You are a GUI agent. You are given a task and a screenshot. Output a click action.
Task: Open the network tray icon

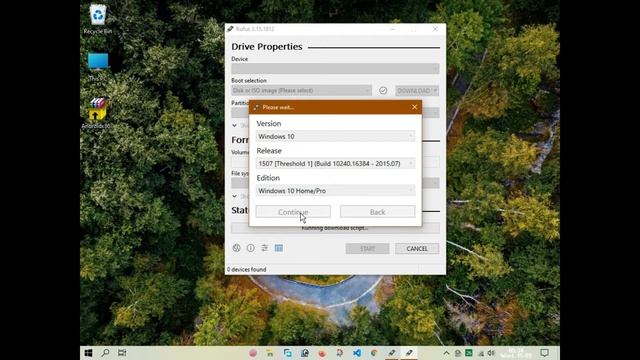tap(481, 353)
